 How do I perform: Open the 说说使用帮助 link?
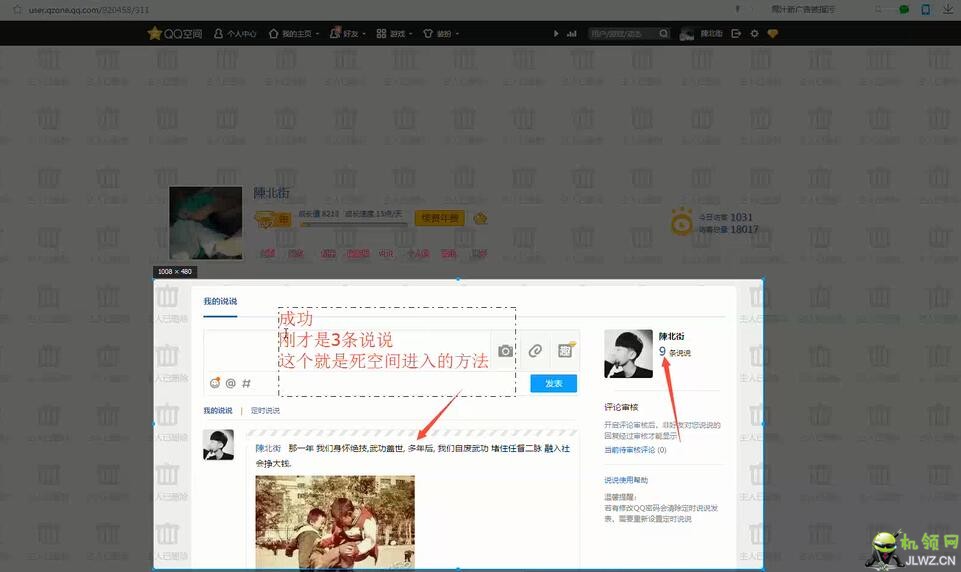pos(626,480)
